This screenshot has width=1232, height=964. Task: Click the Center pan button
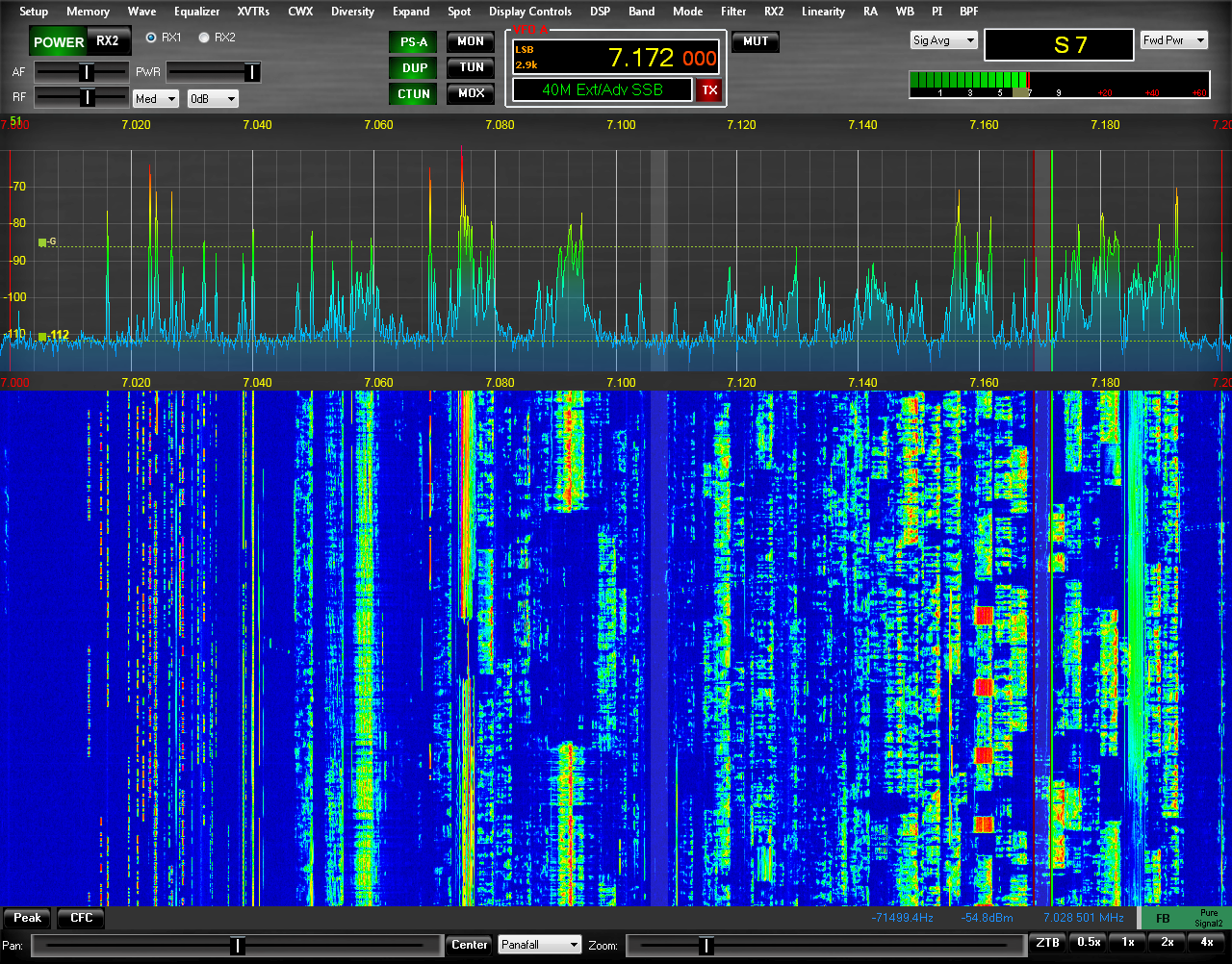pos(470,945)
